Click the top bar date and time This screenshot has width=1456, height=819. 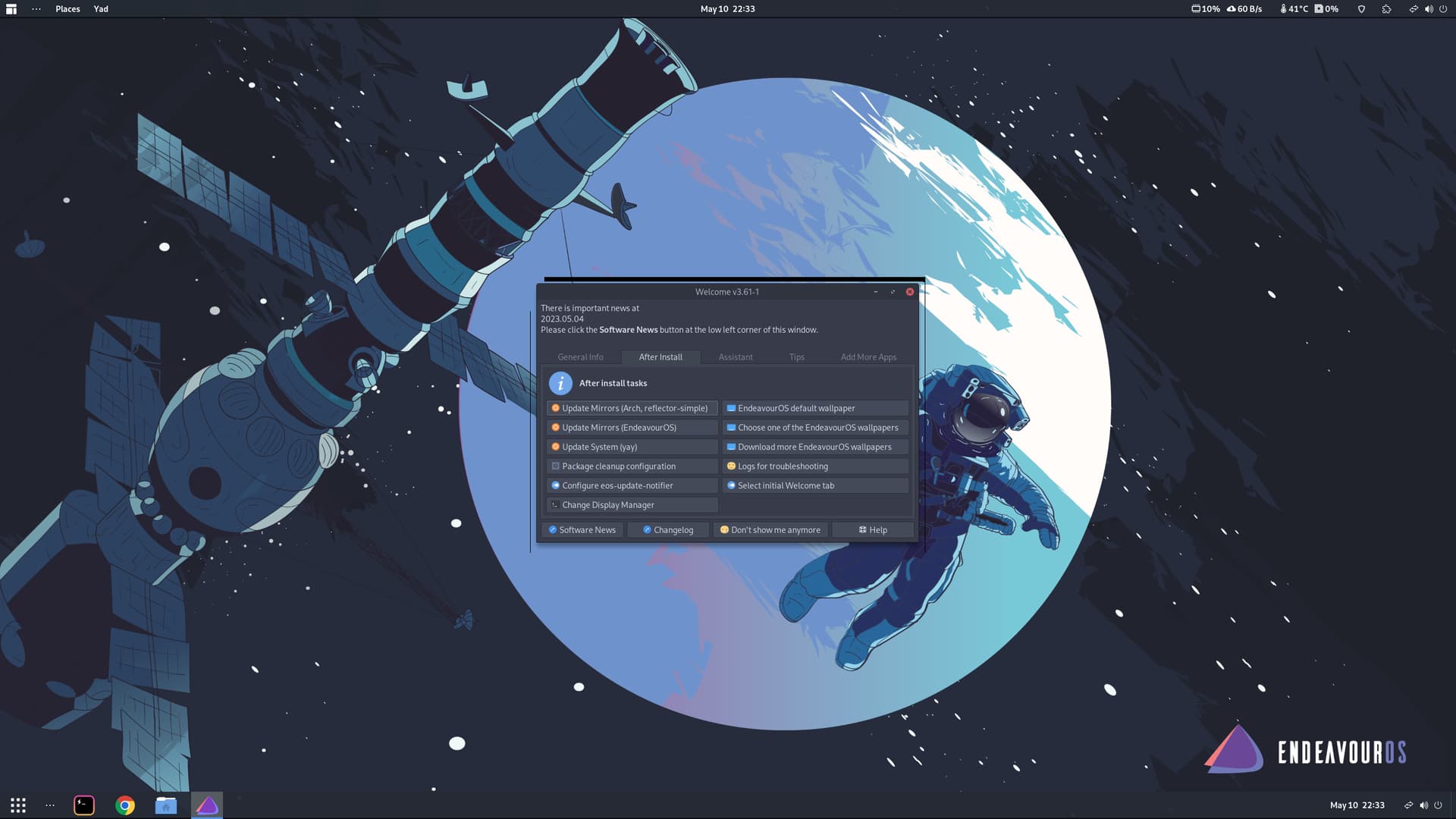coord(727,9)
